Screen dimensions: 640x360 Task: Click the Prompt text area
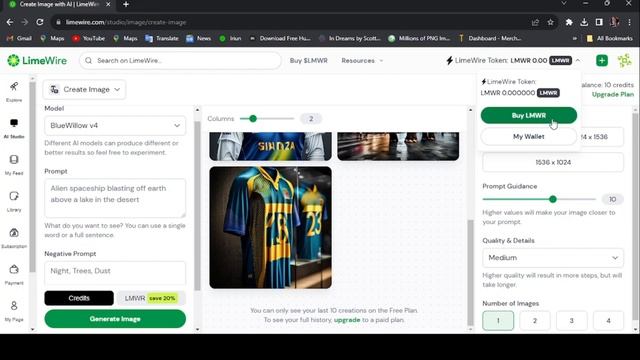click(x=115, y=198)
